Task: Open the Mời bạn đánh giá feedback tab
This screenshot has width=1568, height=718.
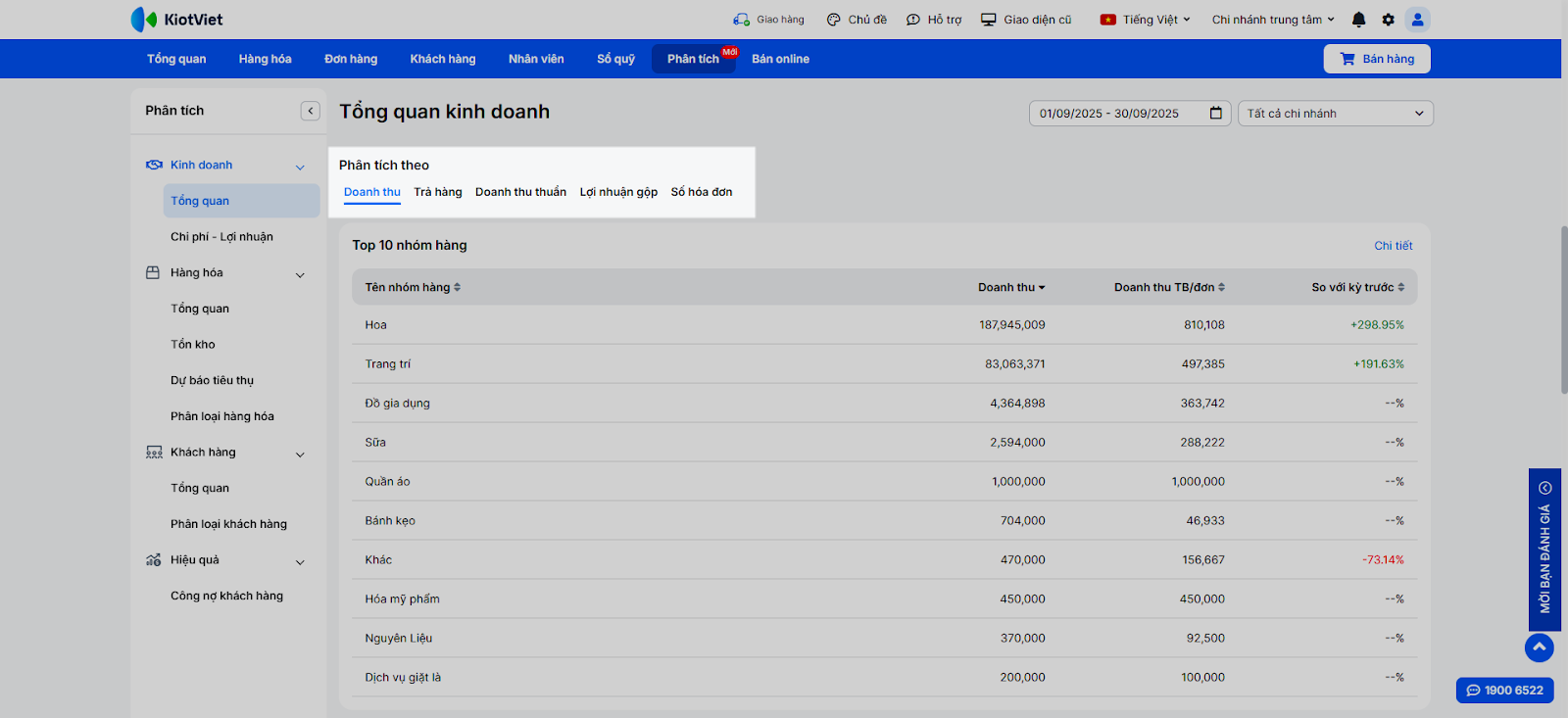Action: pos(1544,550)
